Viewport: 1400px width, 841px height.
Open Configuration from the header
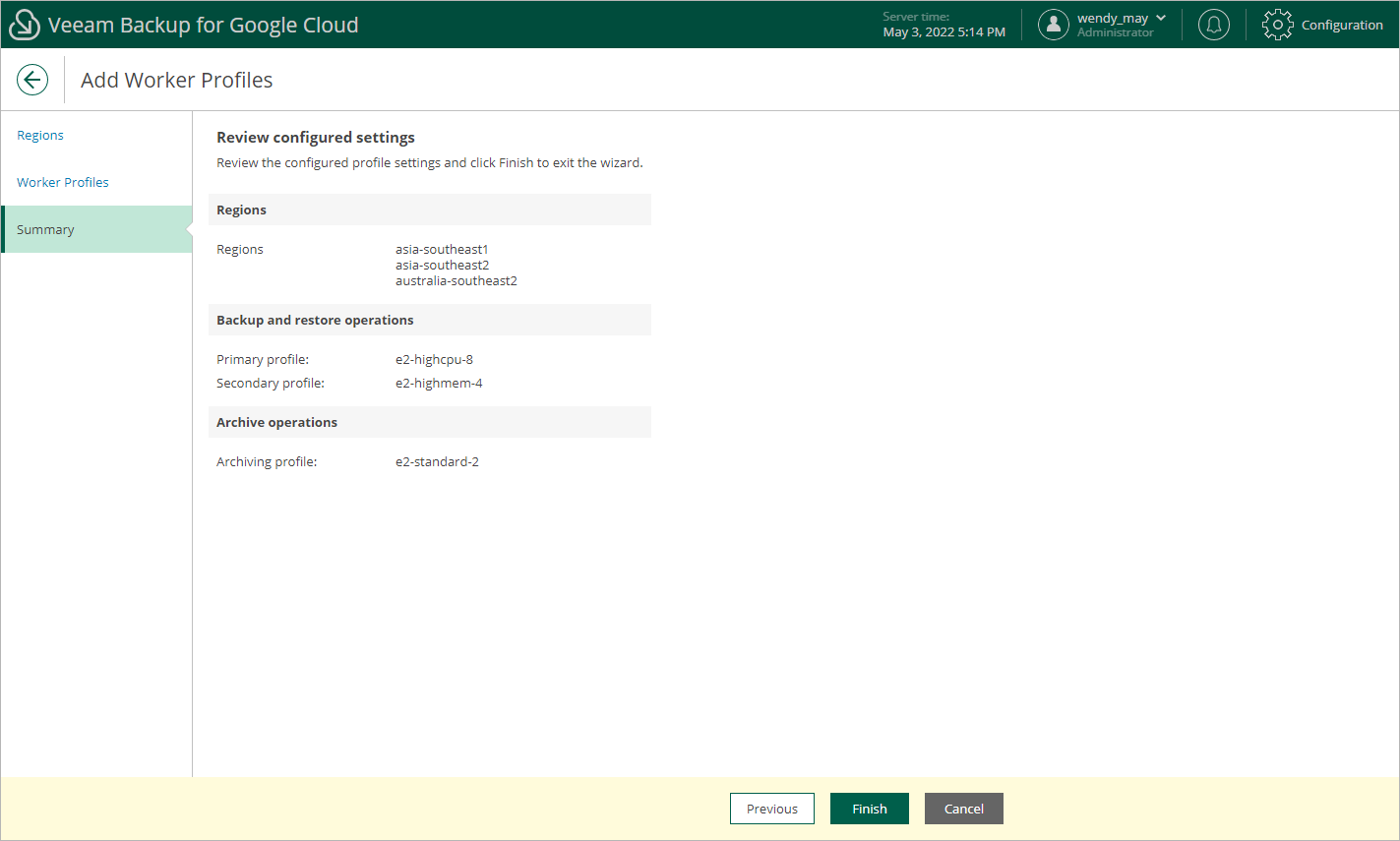(1342, 25)
